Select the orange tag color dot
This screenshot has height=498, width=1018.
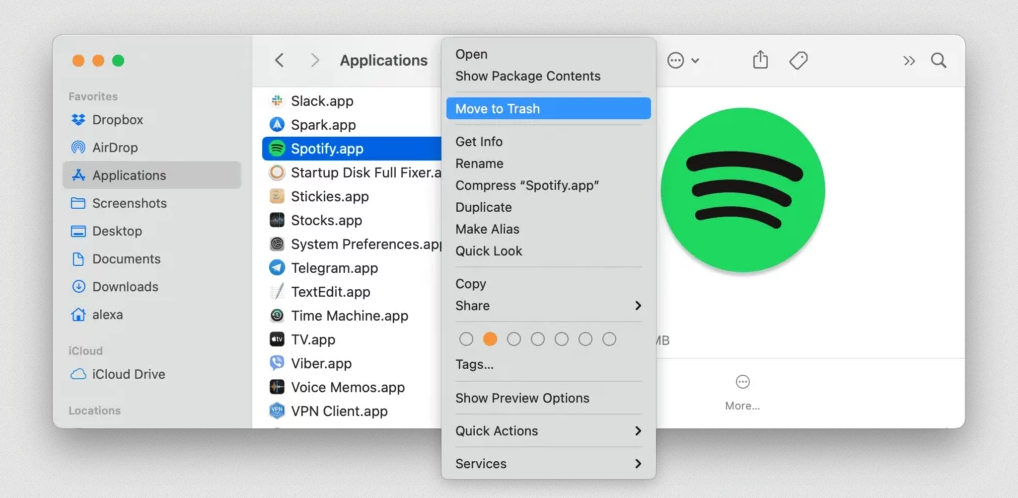(490, 339)
